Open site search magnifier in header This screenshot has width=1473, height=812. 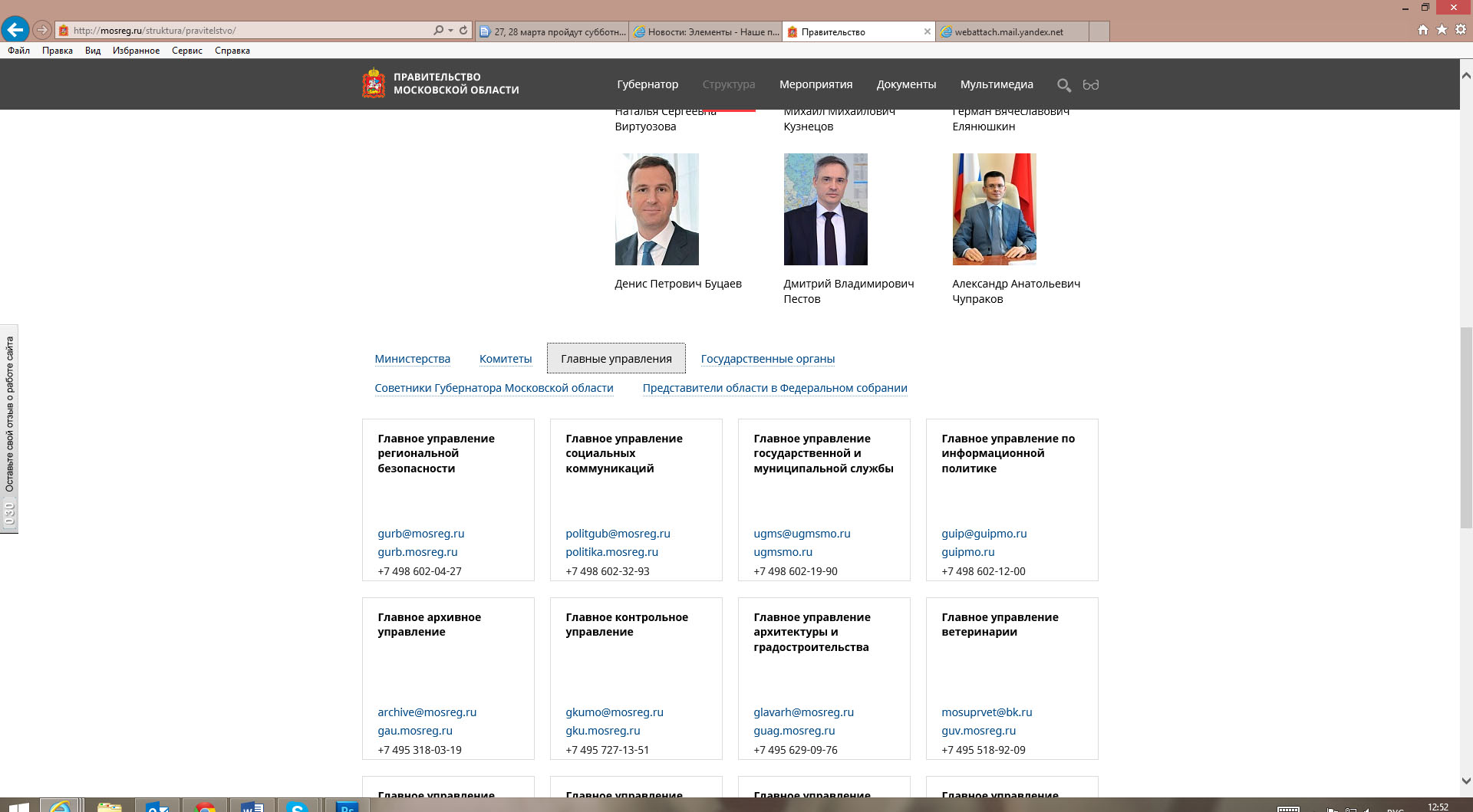pos(1064,85)
